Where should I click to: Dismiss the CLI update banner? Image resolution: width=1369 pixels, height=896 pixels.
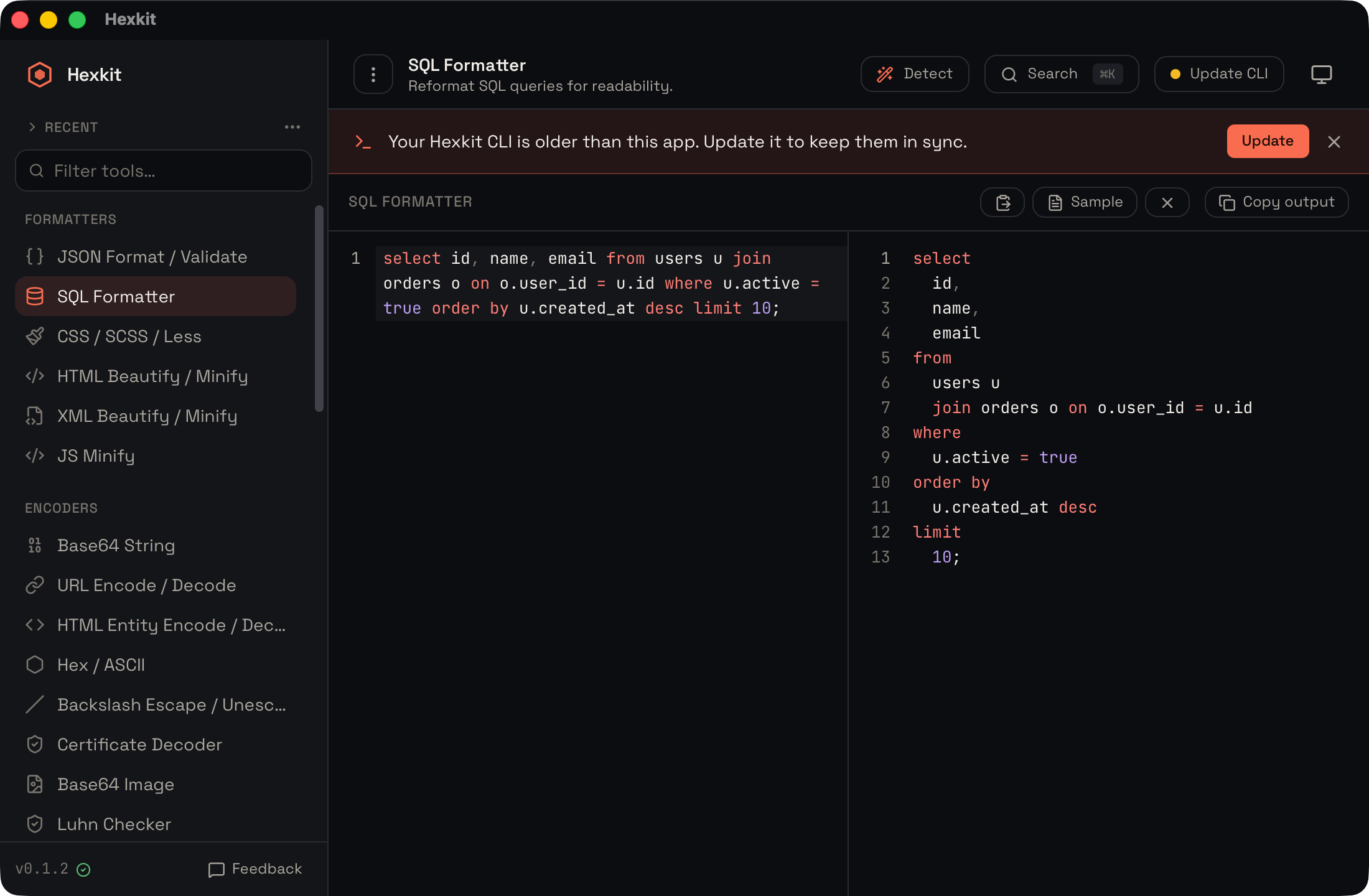tap(1334, 142)
